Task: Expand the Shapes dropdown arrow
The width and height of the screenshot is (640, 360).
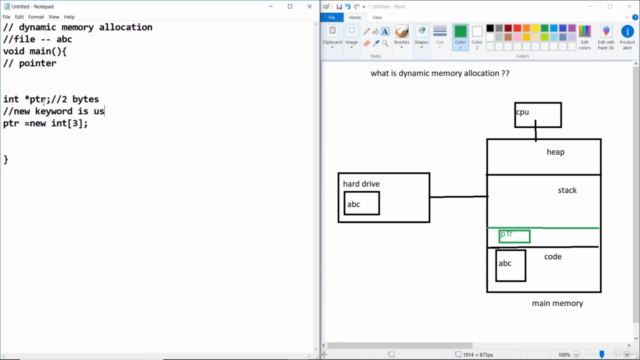Action: 421,47
